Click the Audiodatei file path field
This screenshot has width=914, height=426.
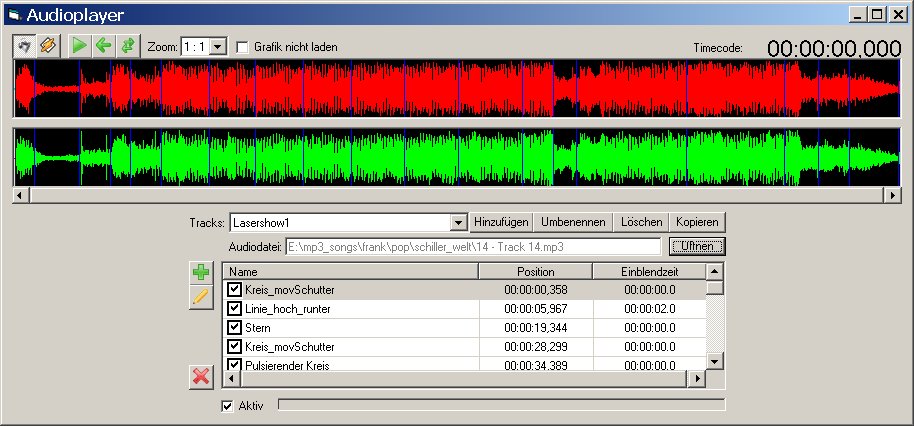coord(473,247)
